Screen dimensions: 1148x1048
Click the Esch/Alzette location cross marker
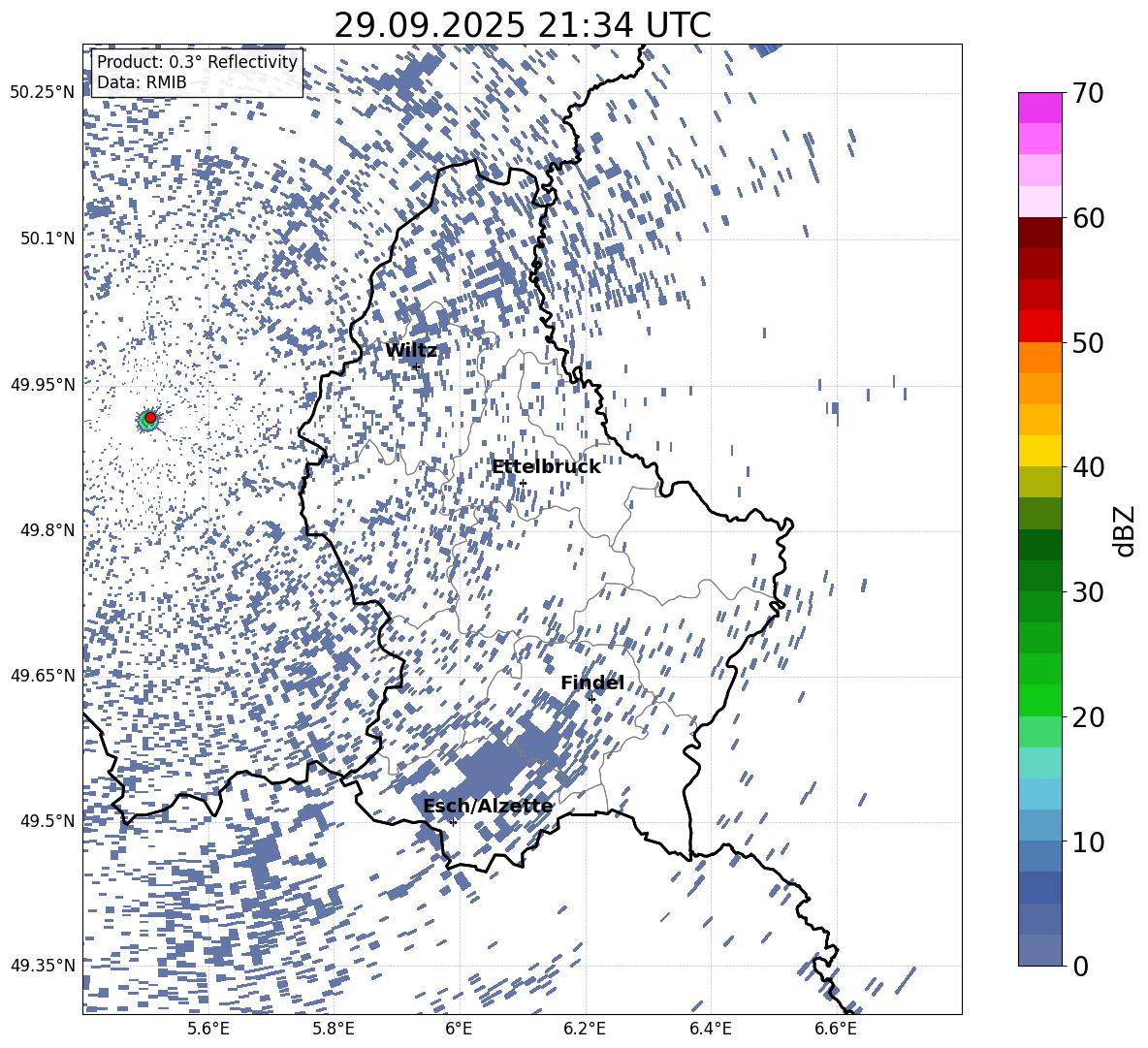point(453,822)
